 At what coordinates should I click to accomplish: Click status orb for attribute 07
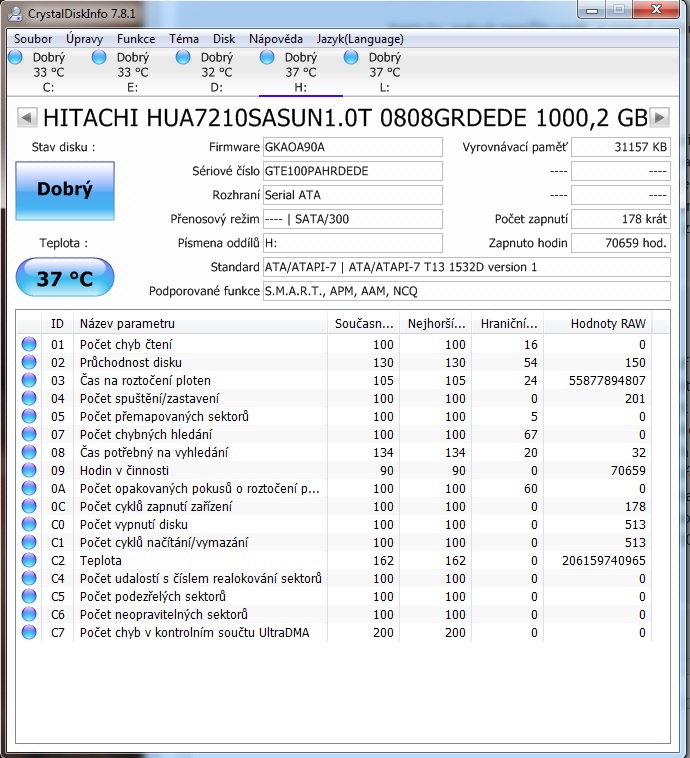coord(29,434)
